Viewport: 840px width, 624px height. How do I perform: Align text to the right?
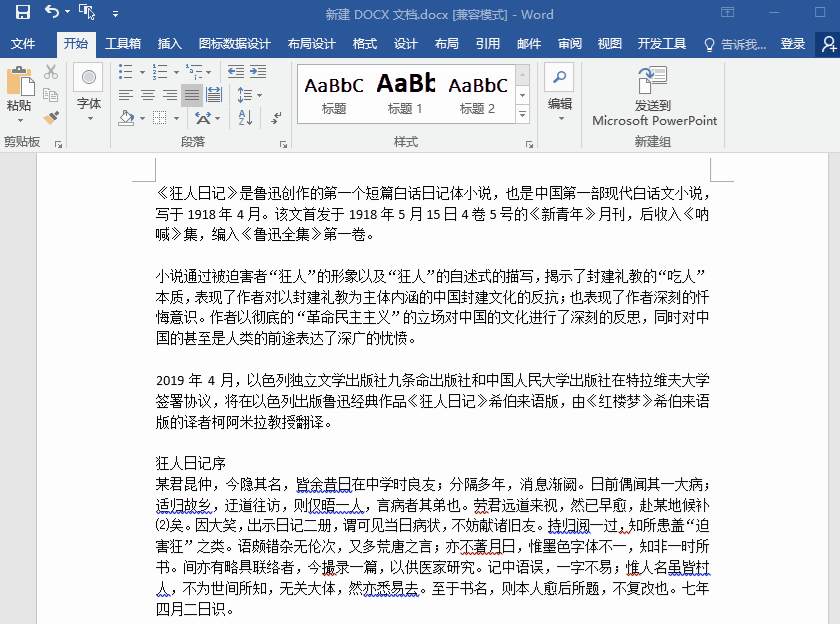tap(170, 95)
